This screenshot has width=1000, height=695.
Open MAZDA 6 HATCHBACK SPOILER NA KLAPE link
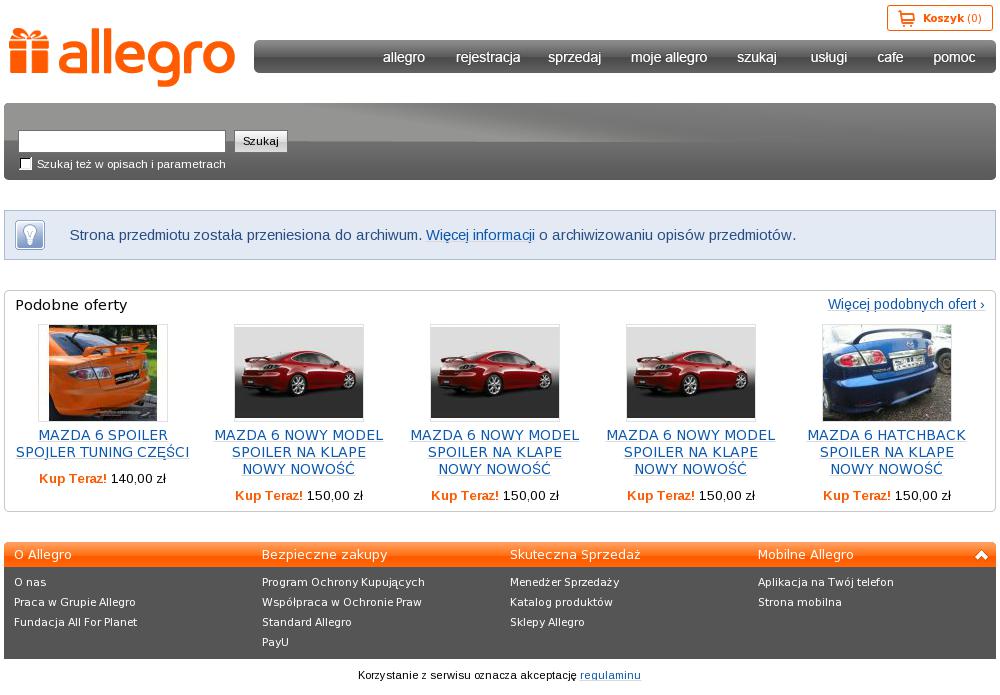tap(886, 451)
